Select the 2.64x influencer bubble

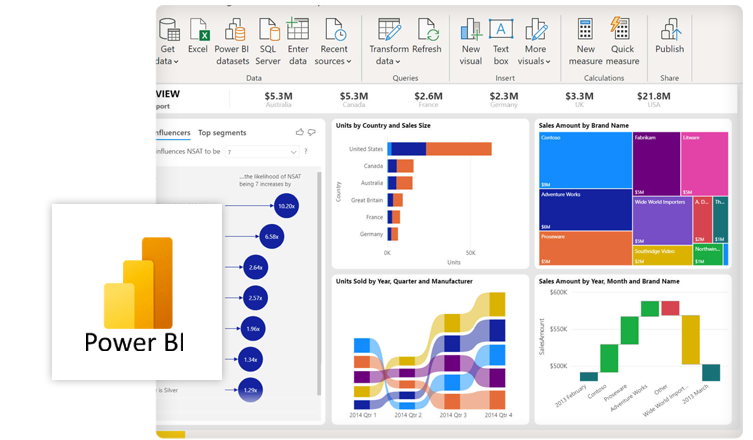(x=255, y=267)
